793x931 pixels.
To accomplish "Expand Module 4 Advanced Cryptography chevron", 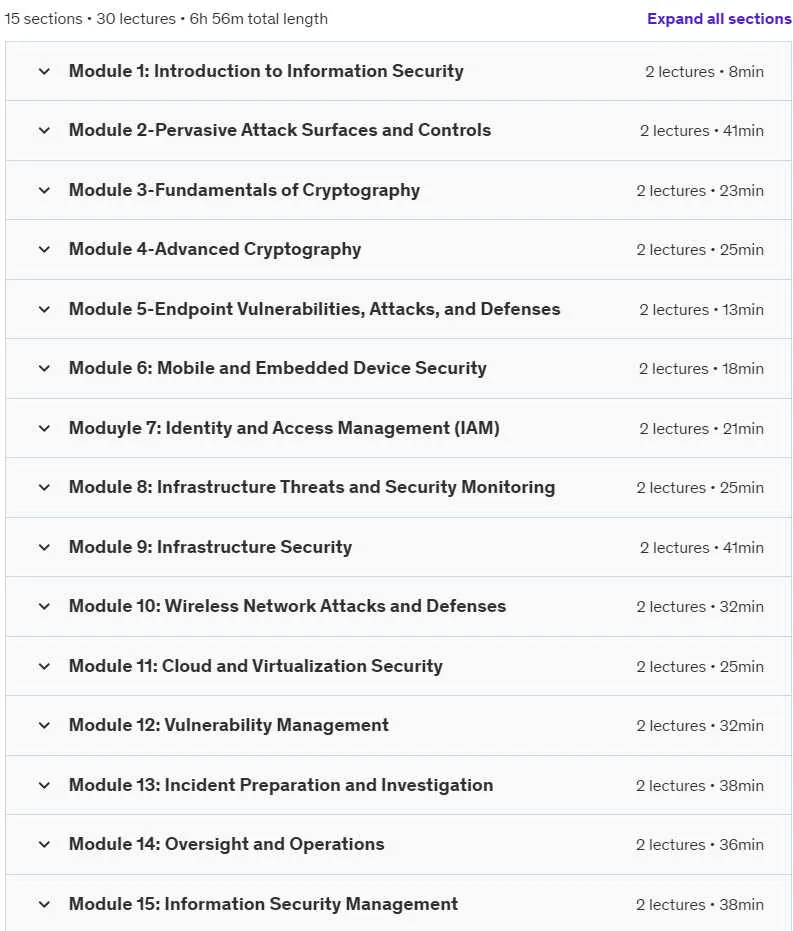I will pos(44,249).
